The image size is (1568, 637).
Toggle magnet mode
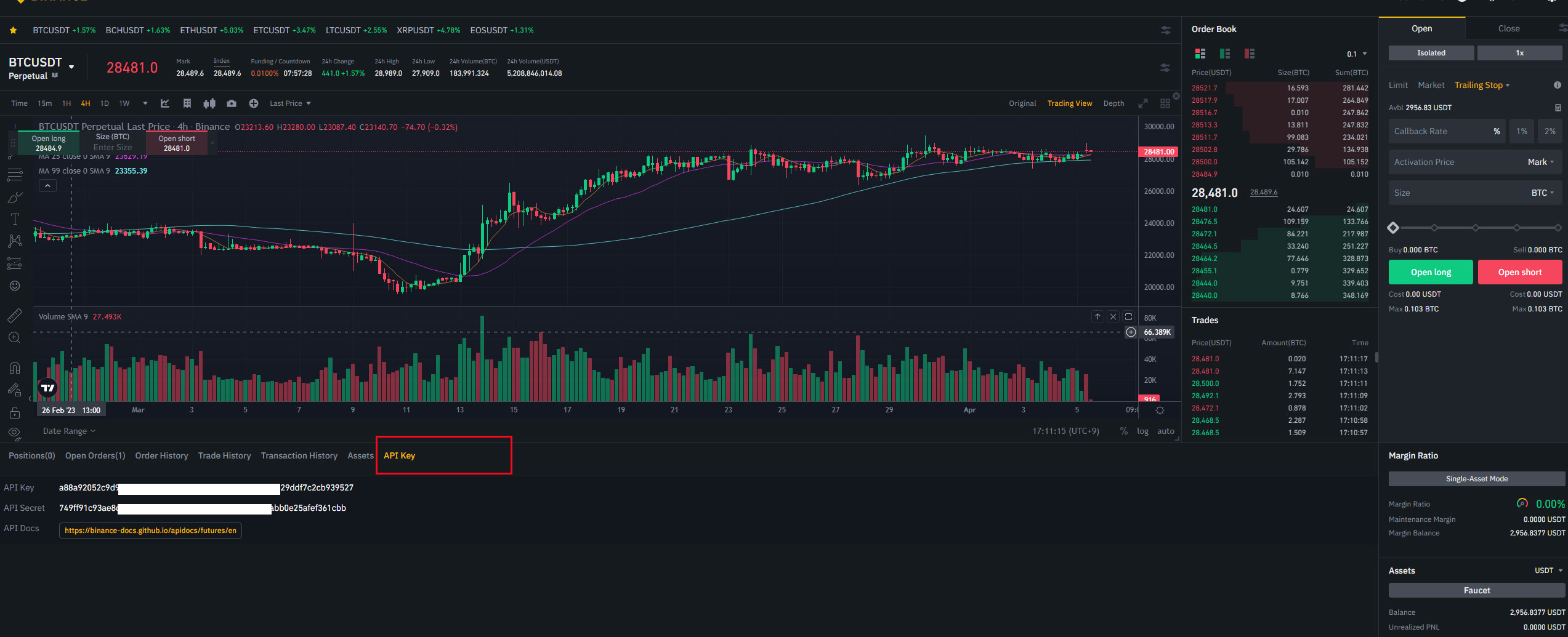pos(15,368)
